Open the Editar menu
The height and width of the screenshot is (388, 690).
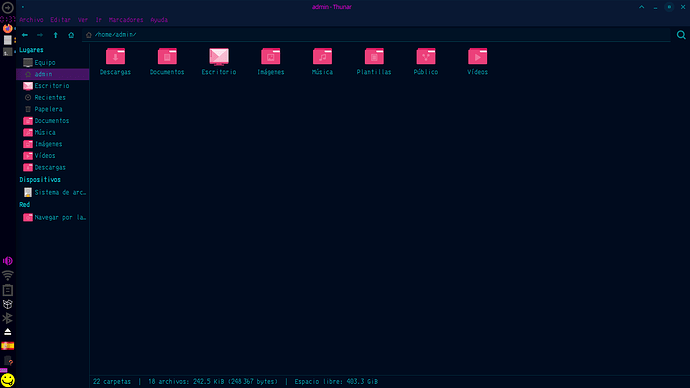pyautogui.click(x=60, y=20)
